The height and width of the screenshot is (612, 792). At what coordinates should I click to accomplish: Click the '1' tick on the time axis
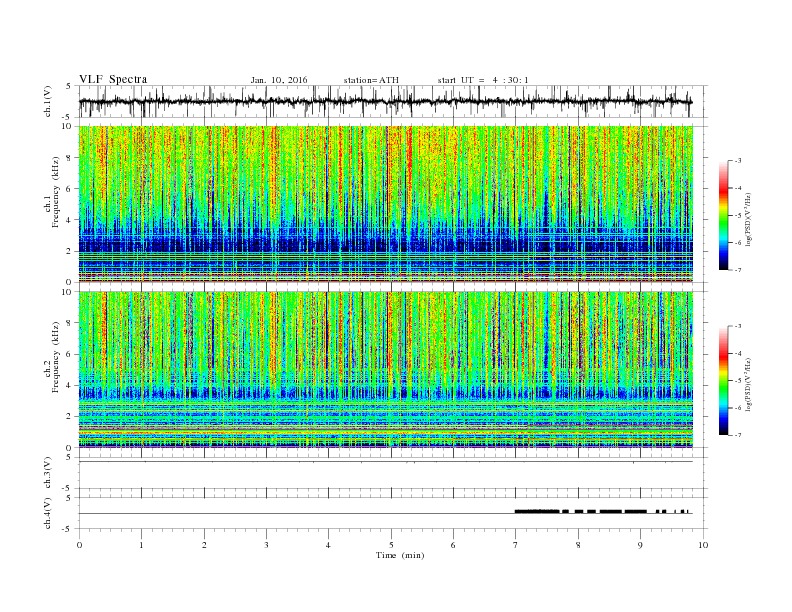pos(141,545)
